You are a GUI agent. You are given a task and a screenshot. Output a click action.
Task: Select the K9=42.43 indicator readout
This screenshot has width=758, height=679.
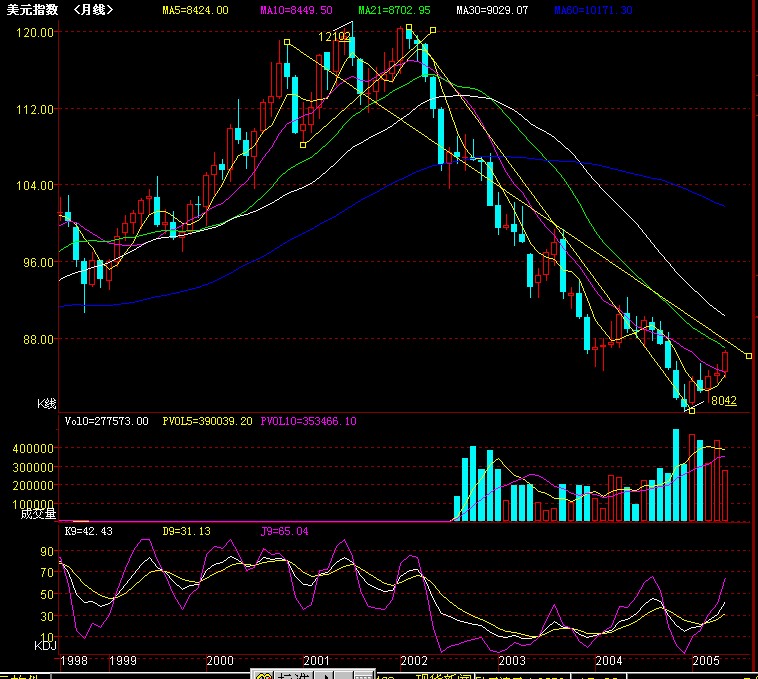click(88, 531)
